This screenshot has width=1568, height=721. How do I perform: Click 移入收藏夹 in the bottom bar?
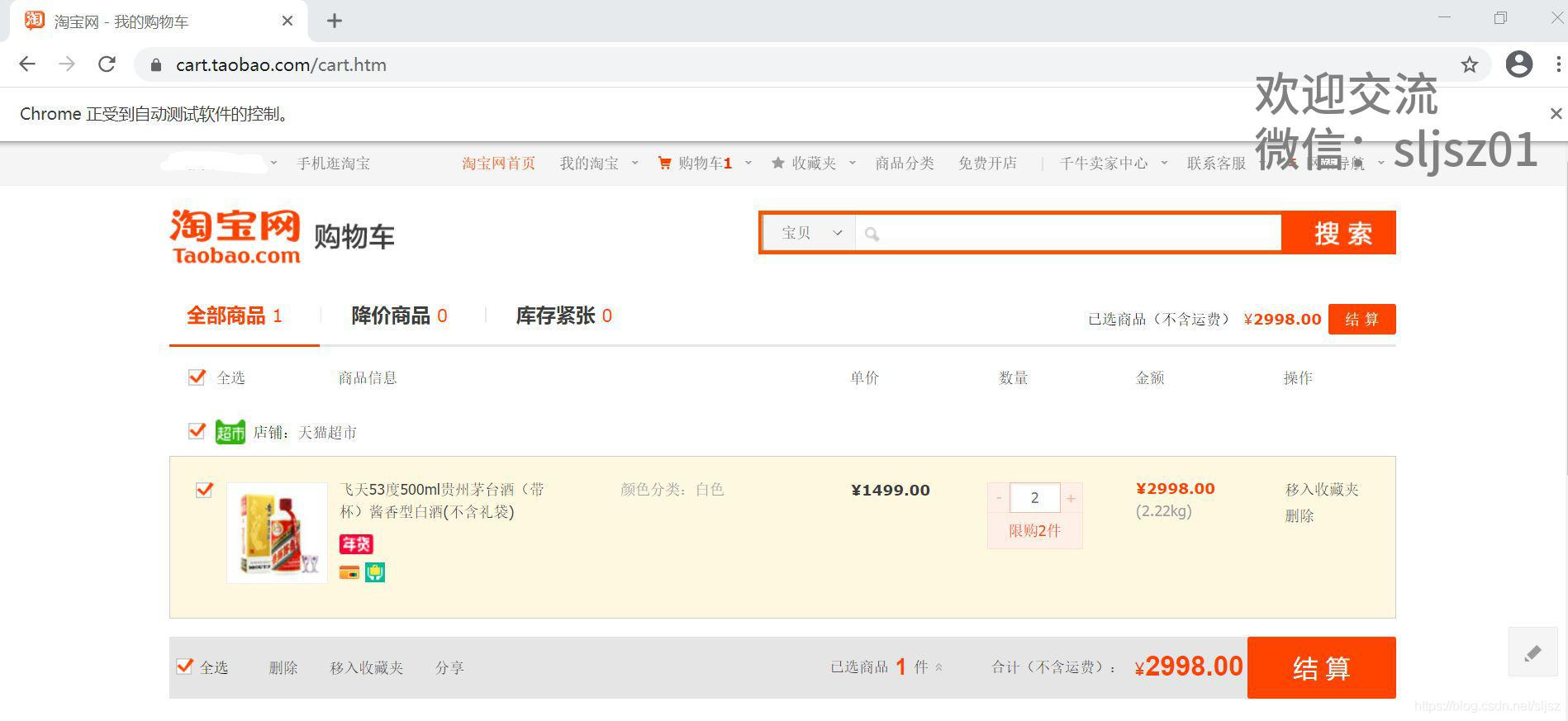coord(367,667)
